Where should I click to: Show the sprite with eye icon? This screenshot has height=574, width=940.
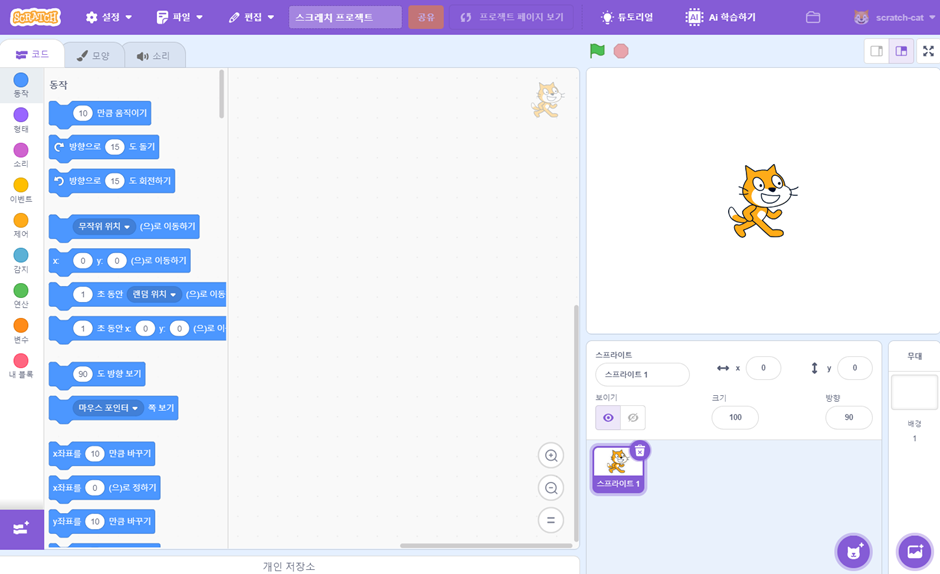608,417
